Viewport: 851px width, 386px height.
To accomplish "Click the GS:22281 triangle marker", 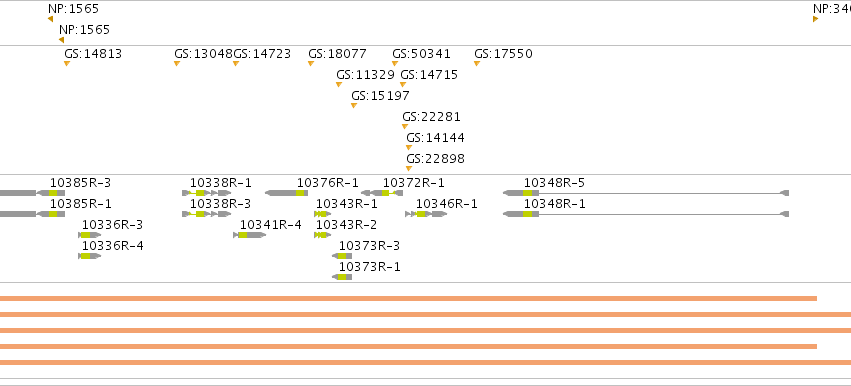I will click(x=405, y=126).
